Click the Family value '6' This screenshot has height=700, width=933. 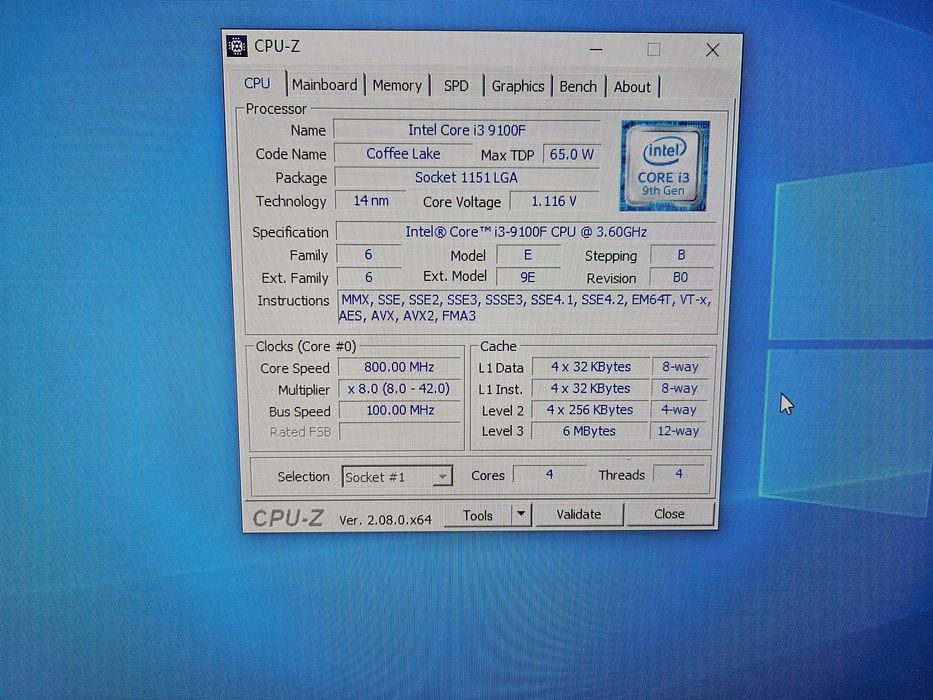(x=368, y=255)
